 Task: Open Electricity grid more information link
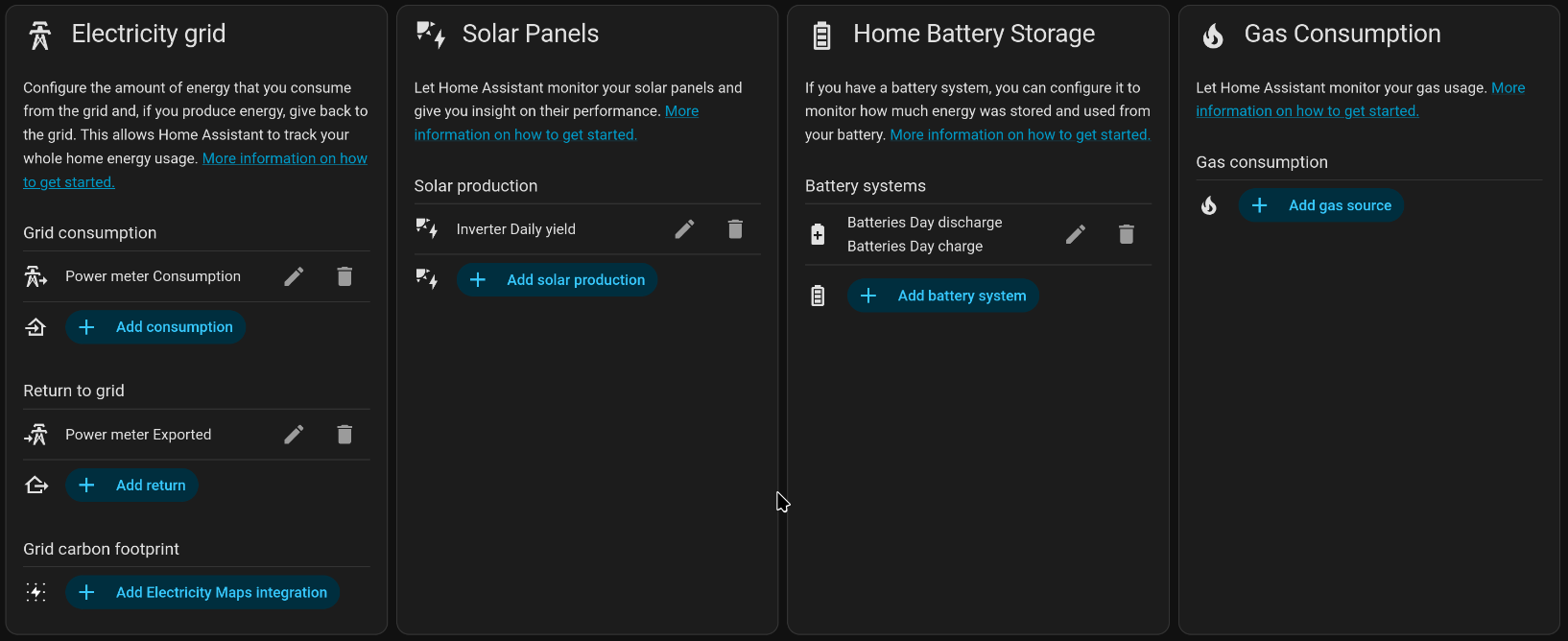coord(284,159)
